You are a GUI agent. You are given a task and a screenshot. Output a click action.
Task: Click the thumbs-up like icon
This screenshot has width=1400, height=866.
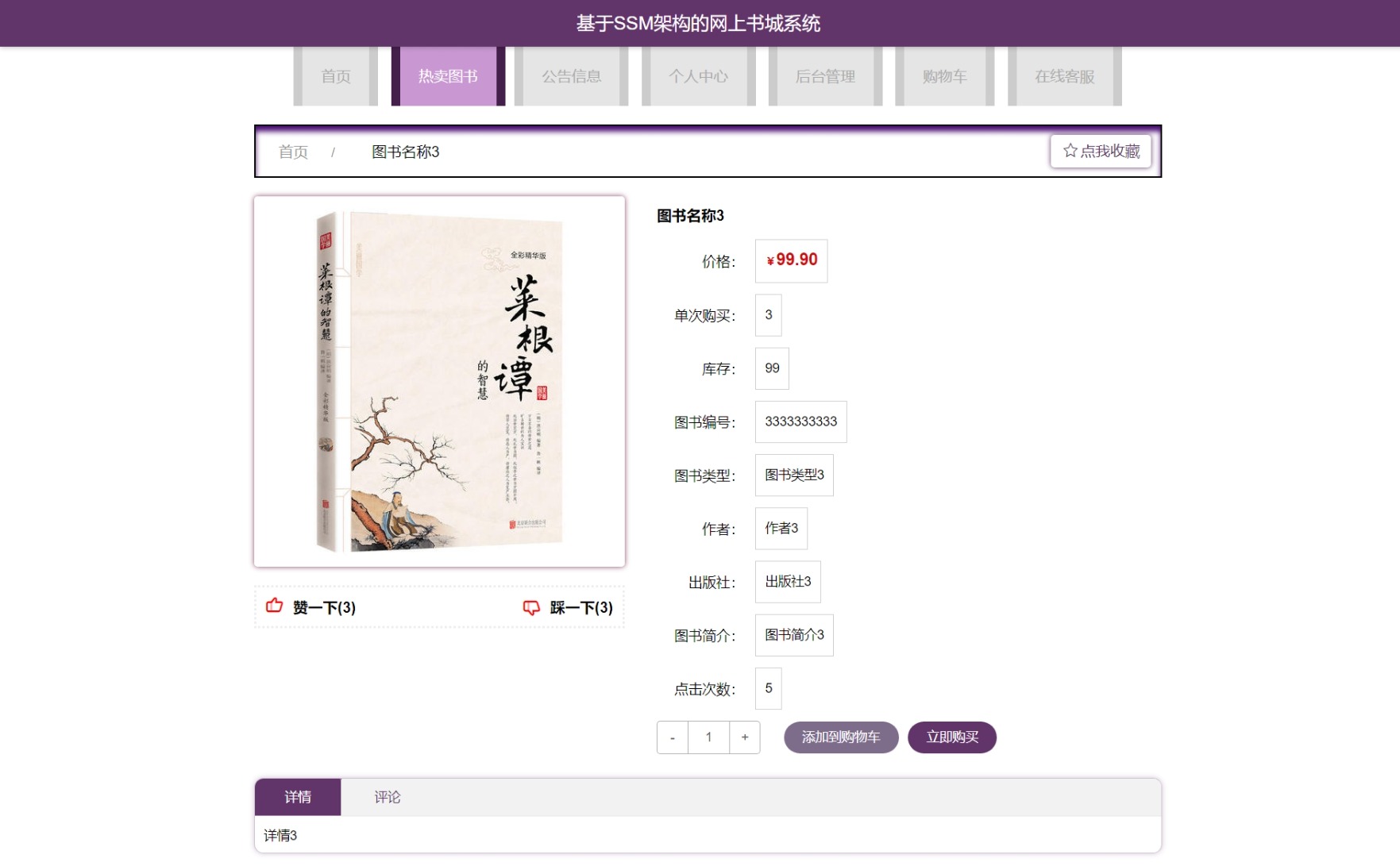275,607
